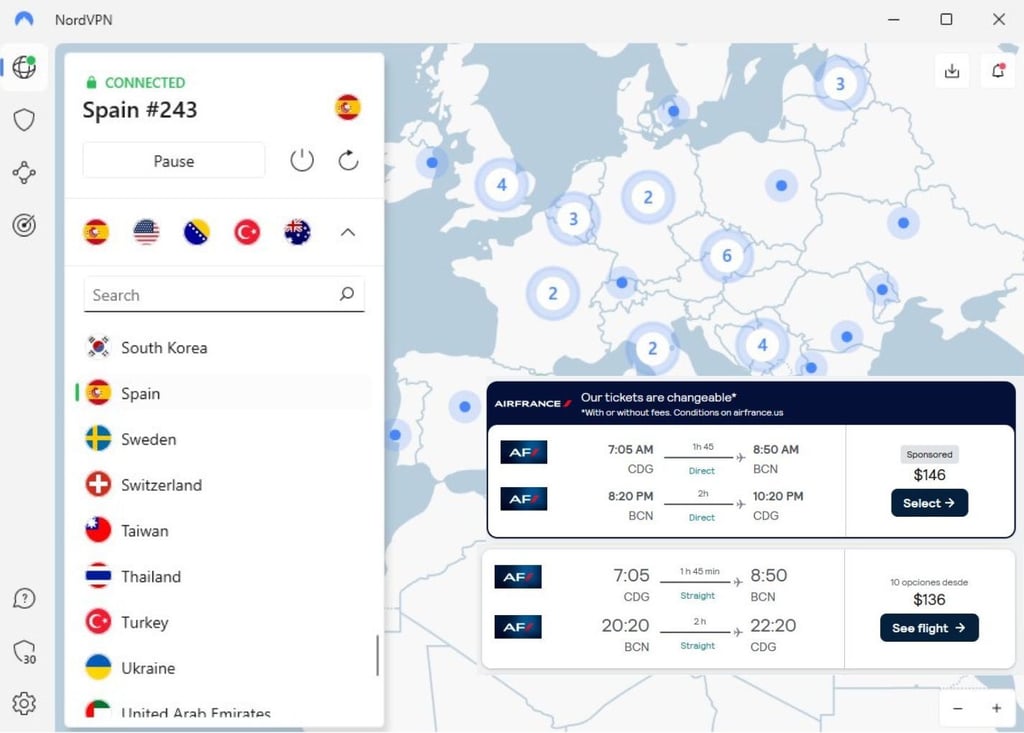Click the map cluster marked 6

click(x=726, y=255)
